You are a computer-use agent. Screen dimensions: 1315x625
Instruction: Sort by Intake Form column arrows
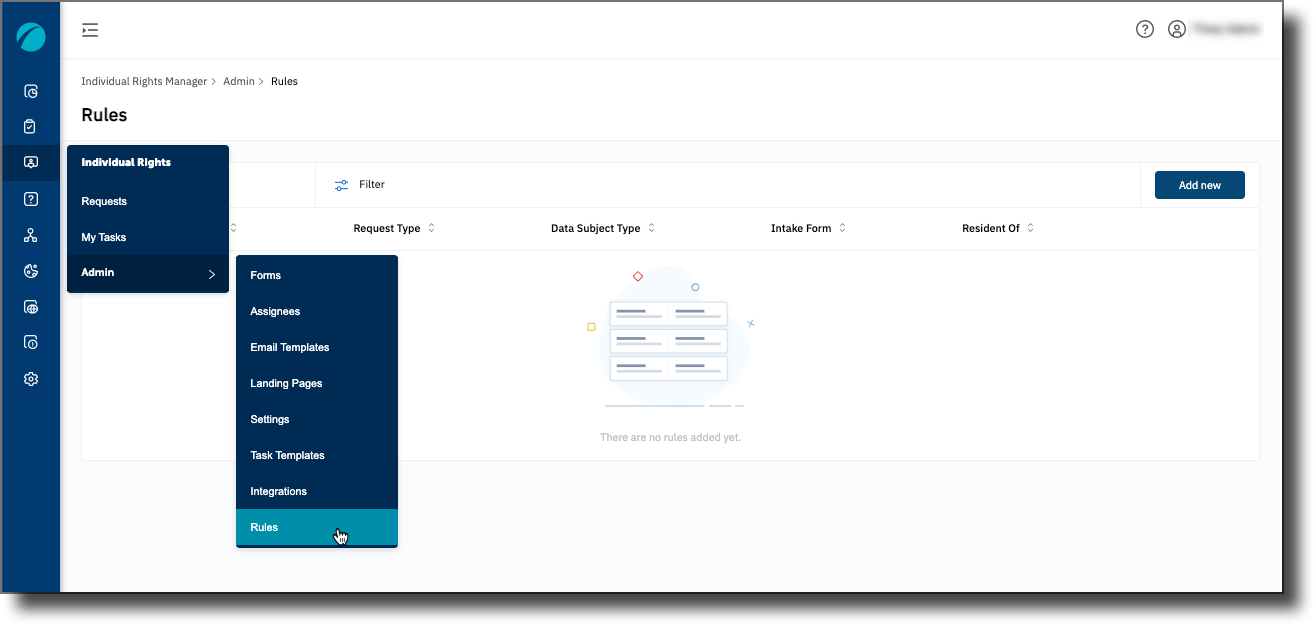(843, 228)
